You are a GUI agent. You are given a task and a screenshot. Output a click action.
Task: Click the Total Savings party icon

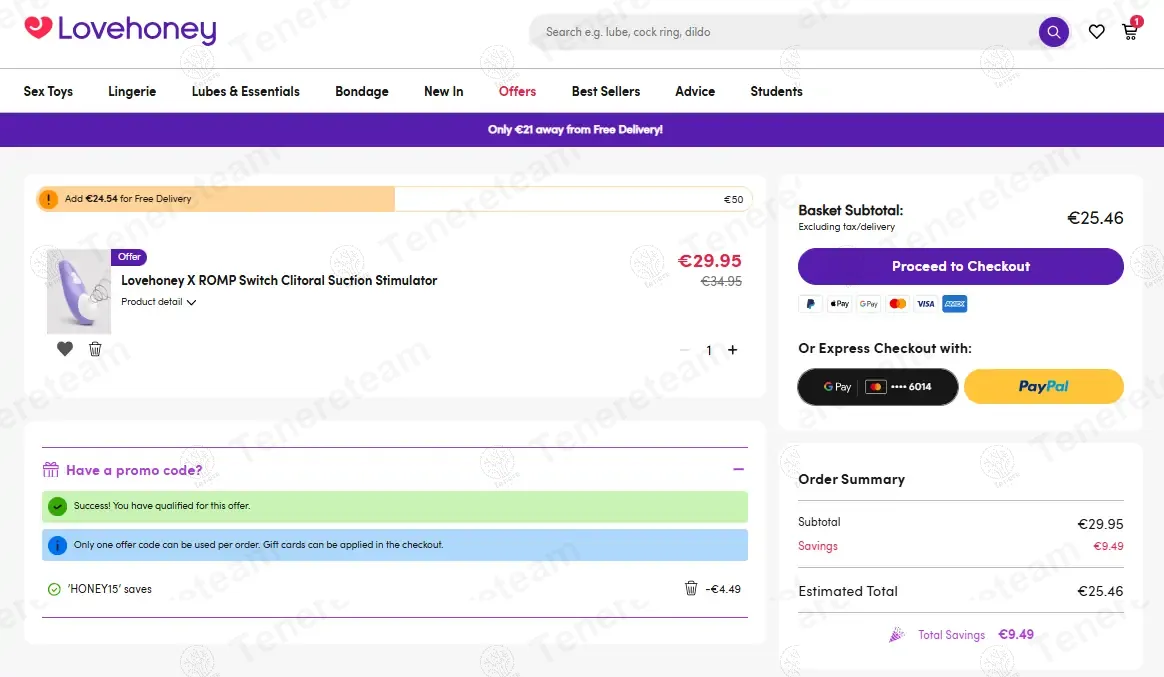coord(897,635)
